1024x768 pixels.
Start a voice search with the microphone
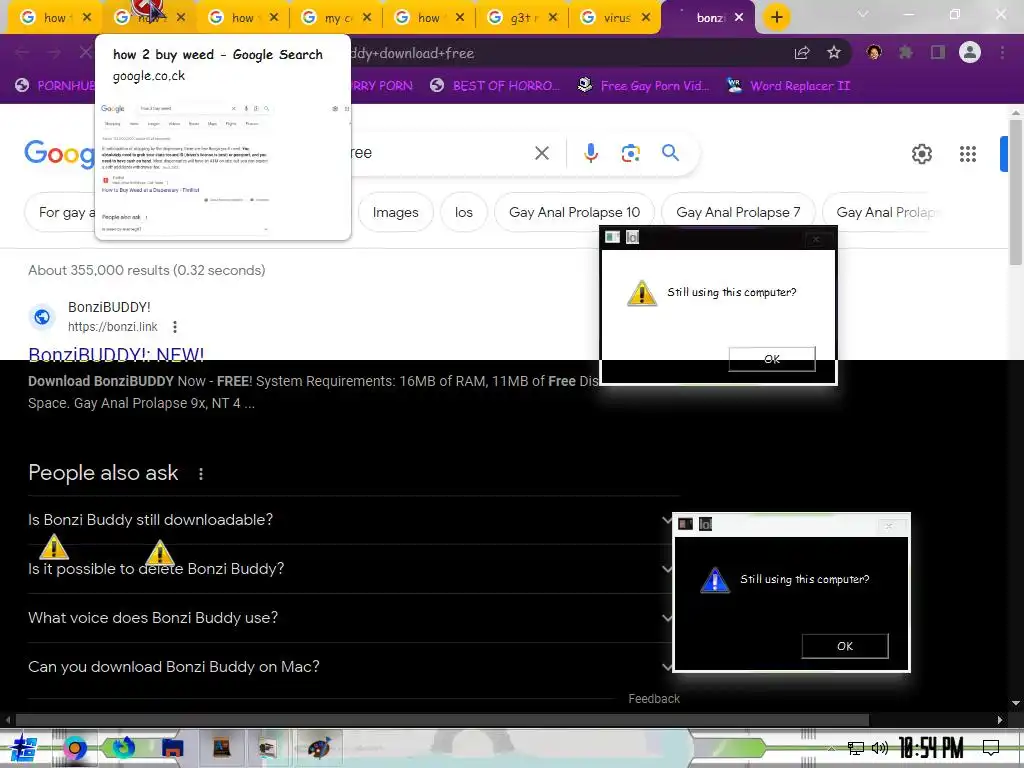pyautogui.click(x=590, y=153)
